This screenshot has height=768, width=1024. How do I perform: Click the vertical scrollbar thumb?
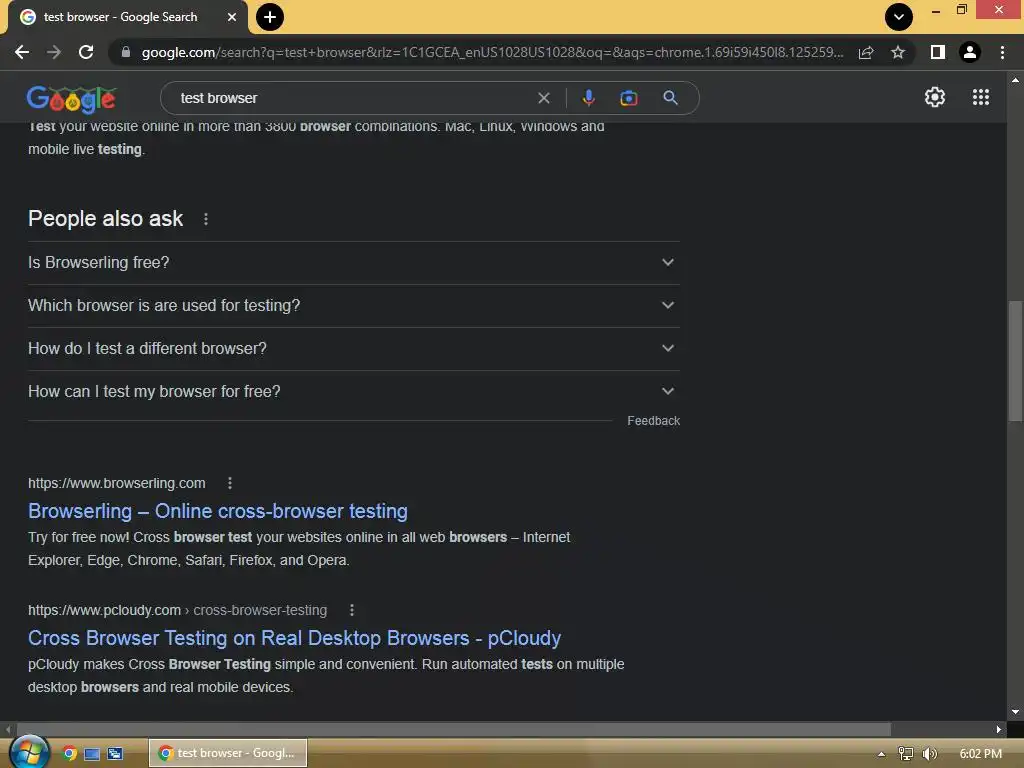[x=1015, y=360]
